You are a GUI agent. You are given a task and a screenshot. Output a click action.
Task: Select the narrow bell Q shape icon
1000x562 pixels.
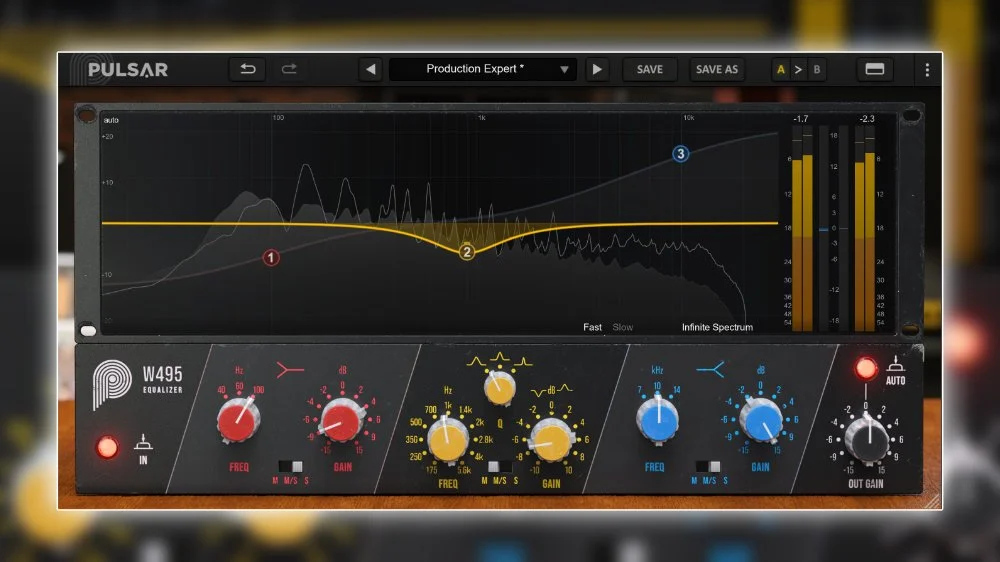523,362
